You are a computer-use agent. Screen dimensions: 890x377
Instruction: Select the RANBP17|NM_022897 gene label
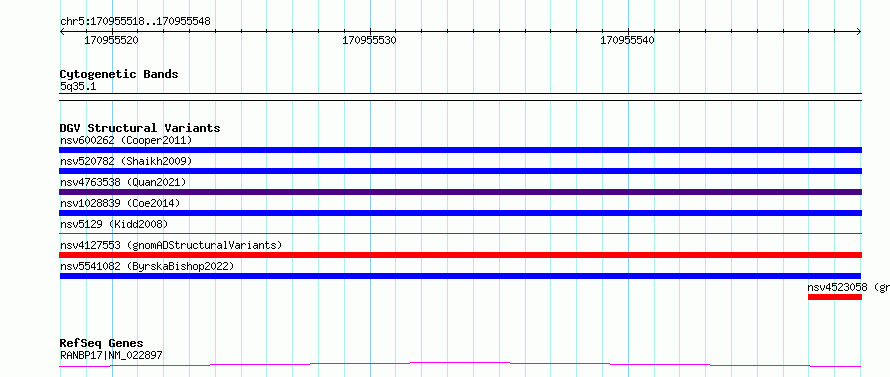click(x=111, y=356)
